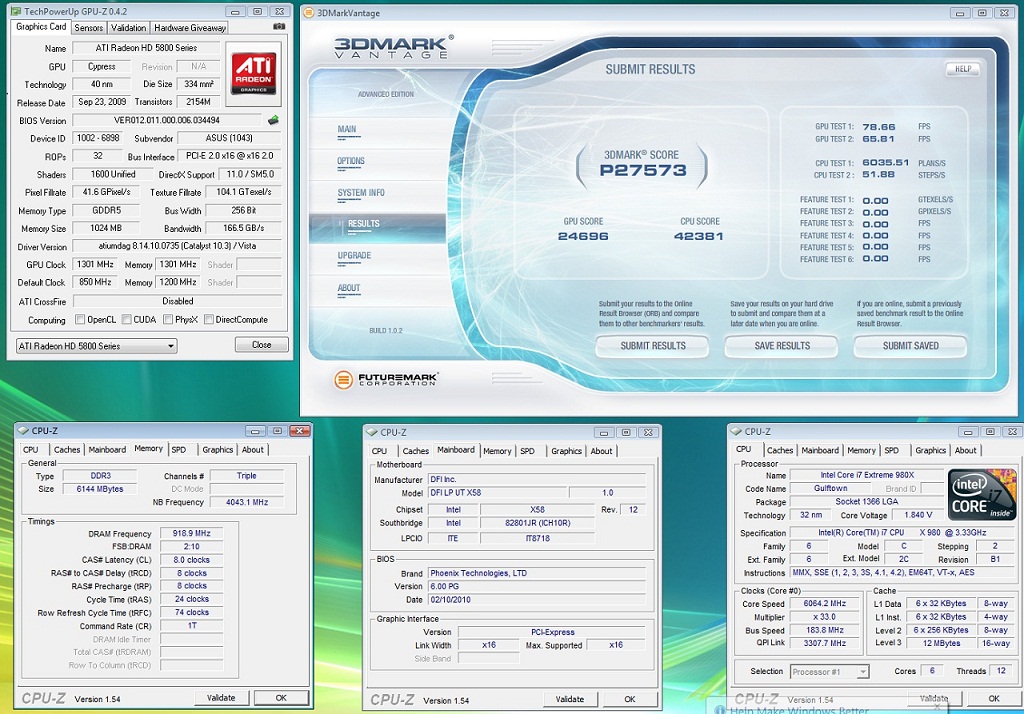Image resolution: width=1024 pixels, height=714 pixels.
Task: Go to Main in 3DMark Vantage
Action: coord(347,129)
